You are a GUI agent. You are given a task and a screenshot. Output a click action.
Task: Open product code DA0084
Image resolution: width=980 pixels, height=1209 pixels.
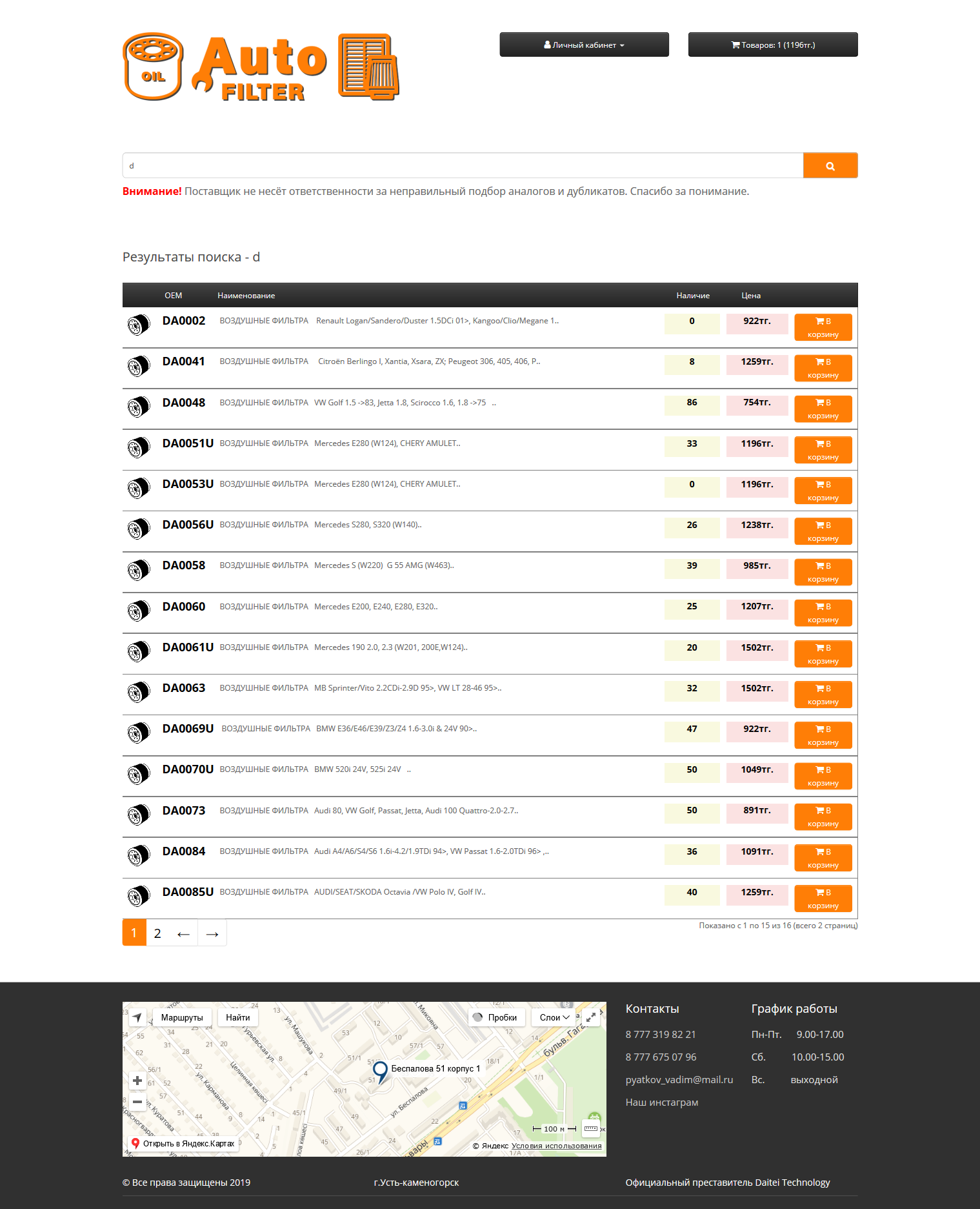click(x=184, y=851)
